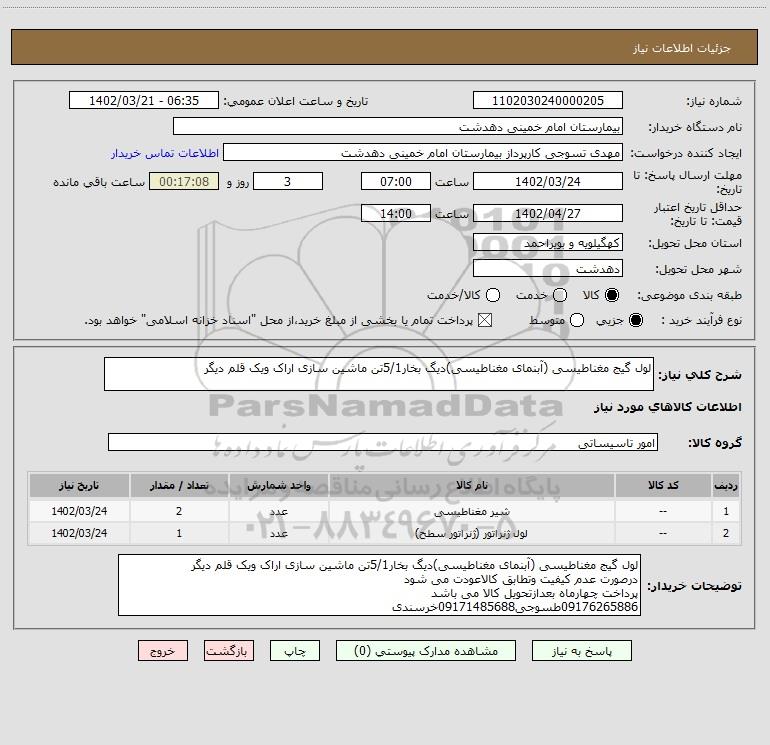
Task: Click the unit عدد in شیر مغناطیسی row
Action: click(278, 511)
